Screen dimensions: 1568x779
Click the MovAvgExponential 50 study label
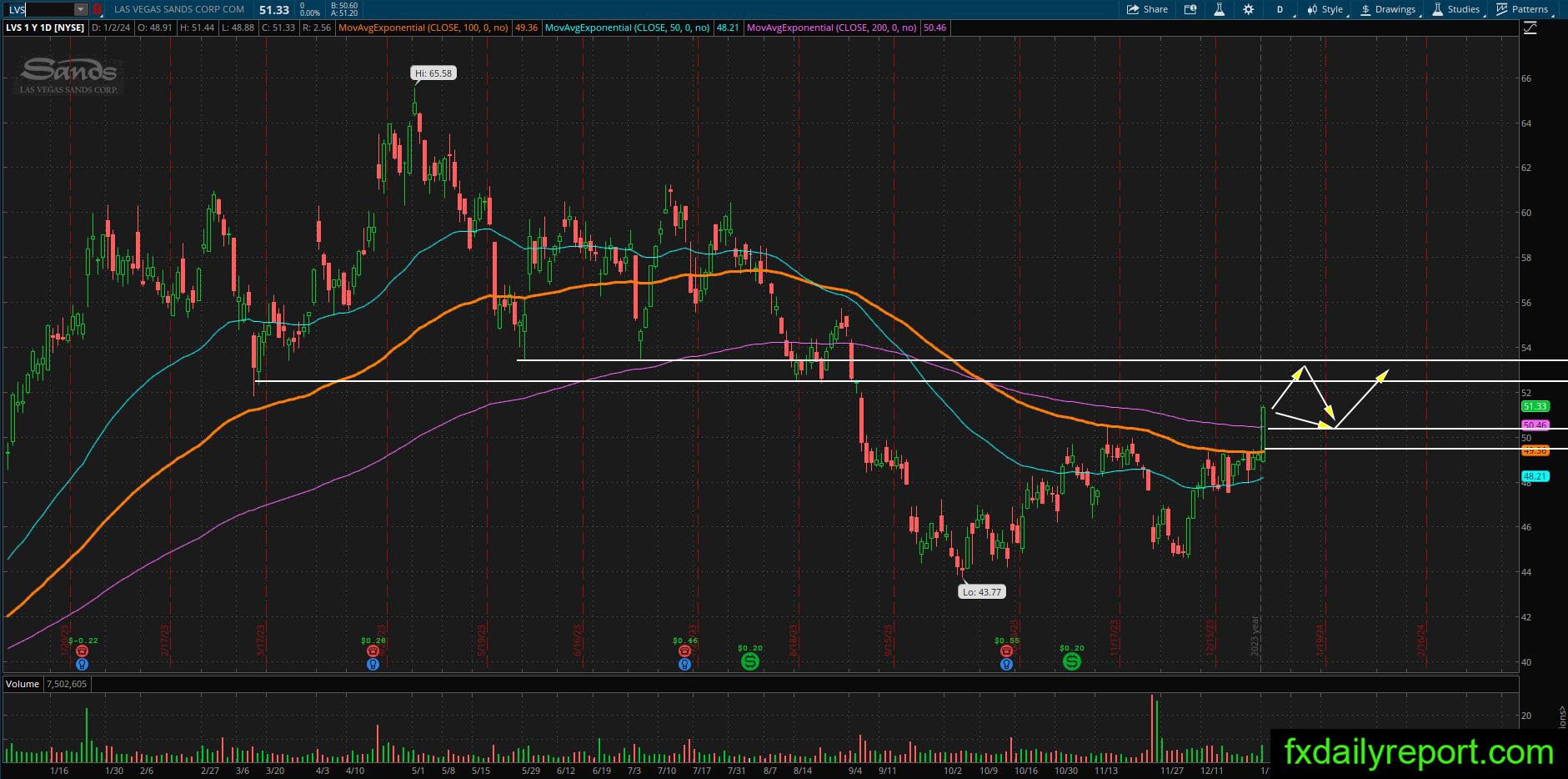(627, 28)
